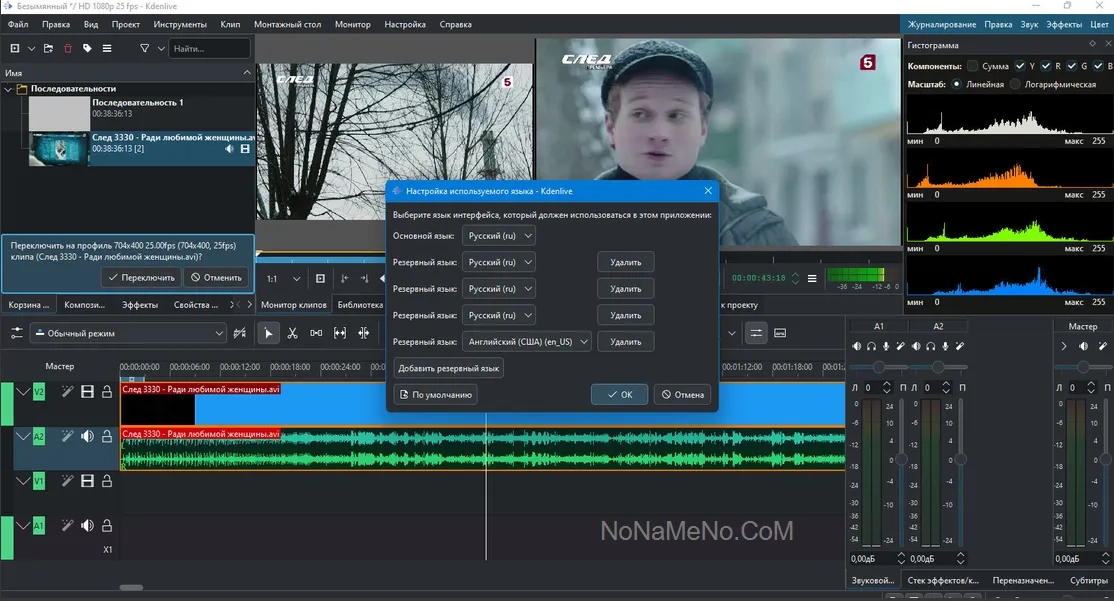The height and width of the screenshot is (601, 1114).
Task: Open effects wand on track V1
Action: pyautogui.click(x=67, y=481)
